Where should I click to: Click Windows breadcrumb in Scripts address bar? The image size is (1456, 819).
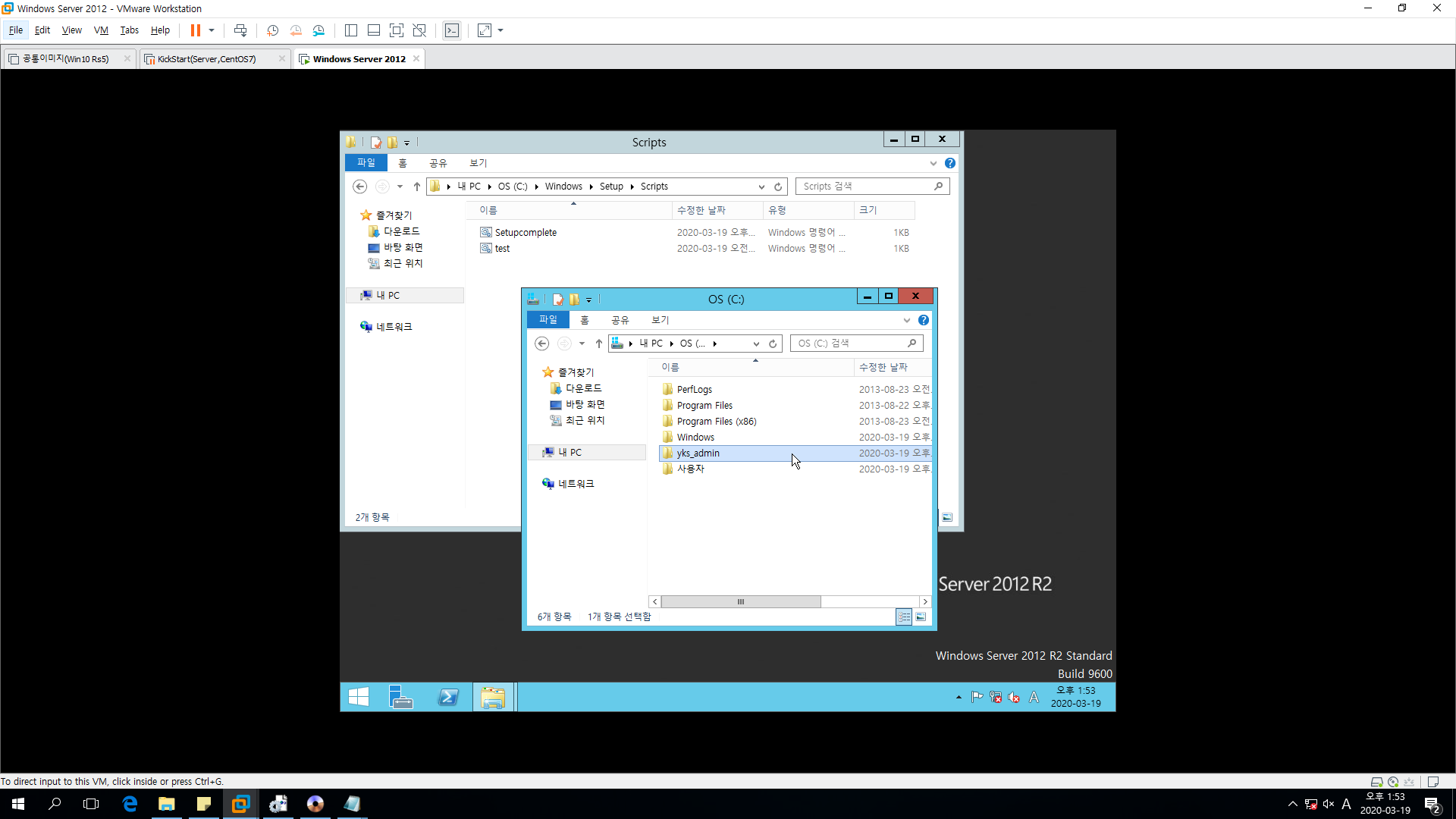563,187
